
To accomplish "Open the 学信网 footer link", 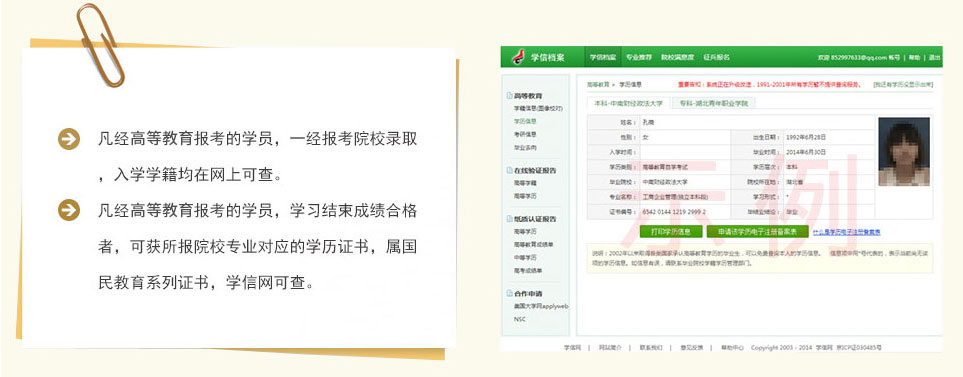I will pyautogui.click(x=571, y=348).
